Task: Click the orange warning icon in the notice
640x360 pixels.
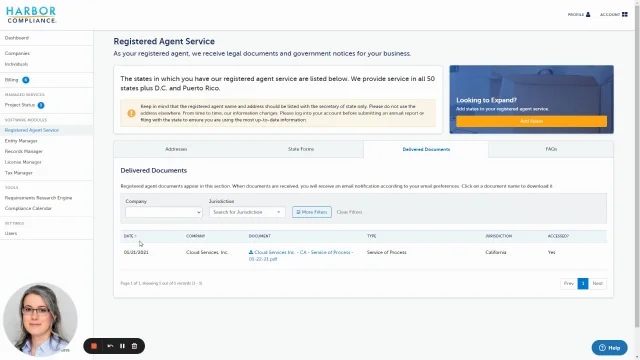Action: tap(131, 113)
